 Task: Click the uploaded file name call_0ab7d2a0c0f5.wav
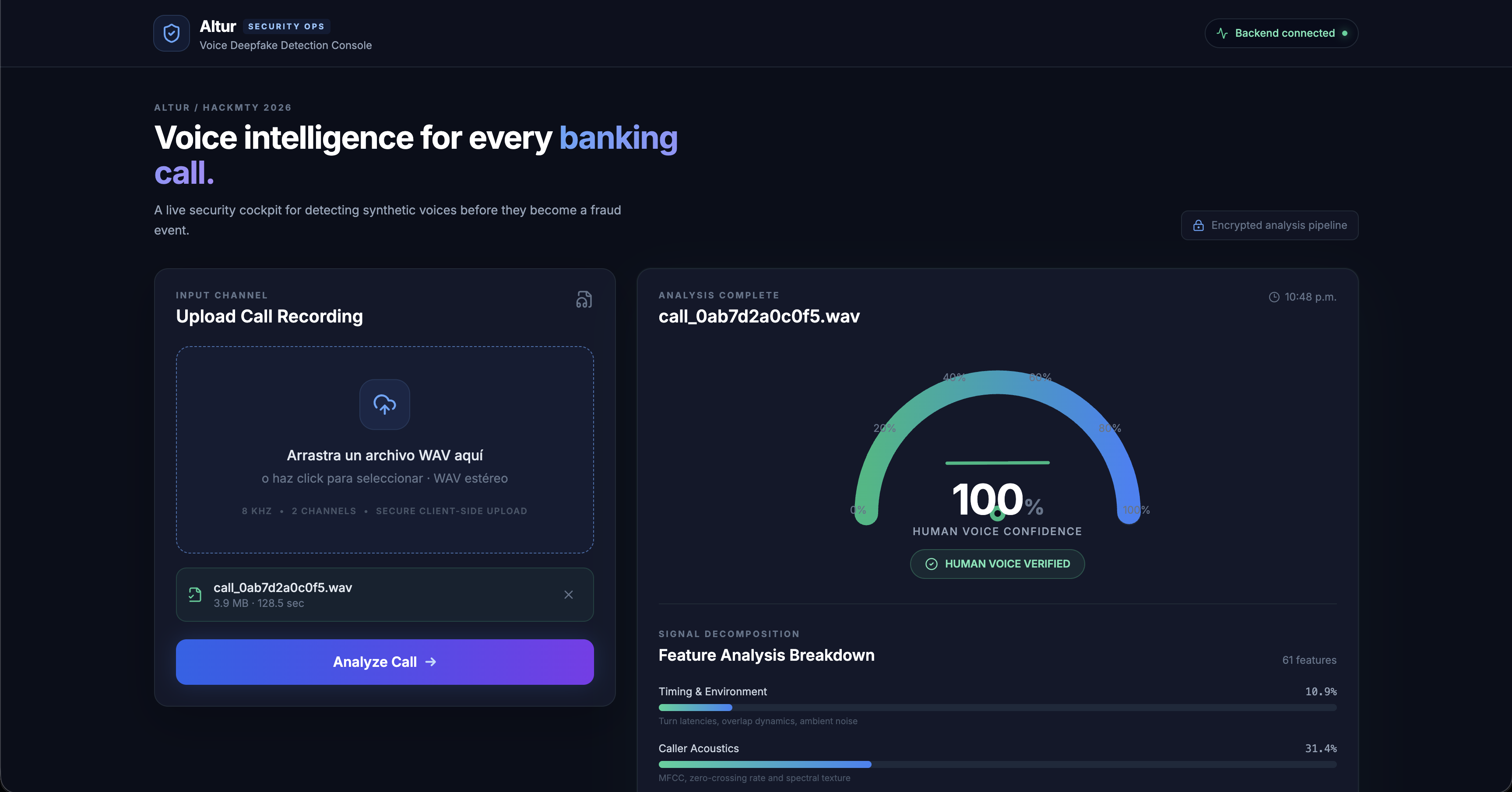[283, 588]
